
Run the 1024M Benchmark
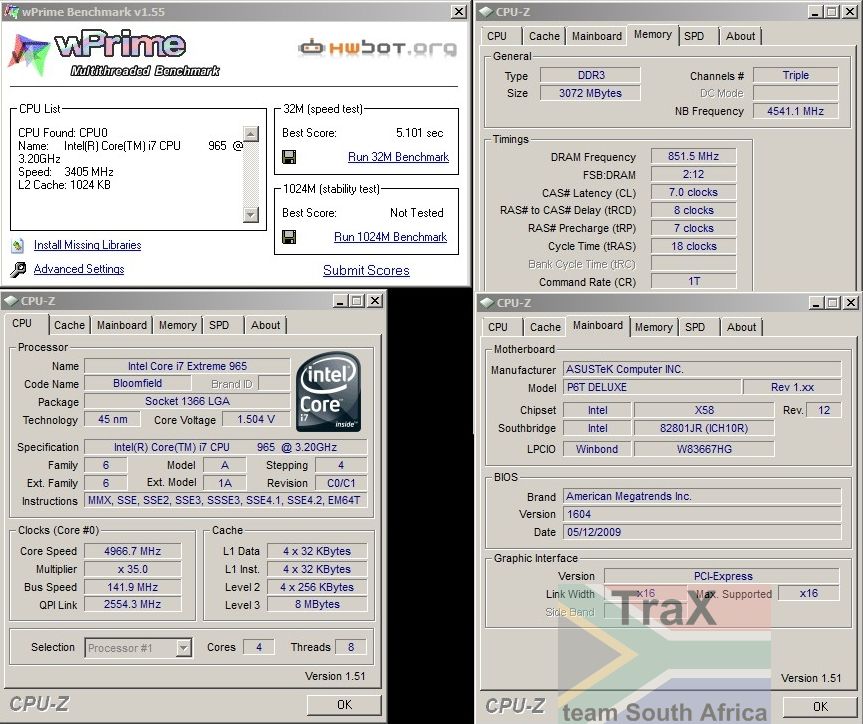[x=390, y=237]
